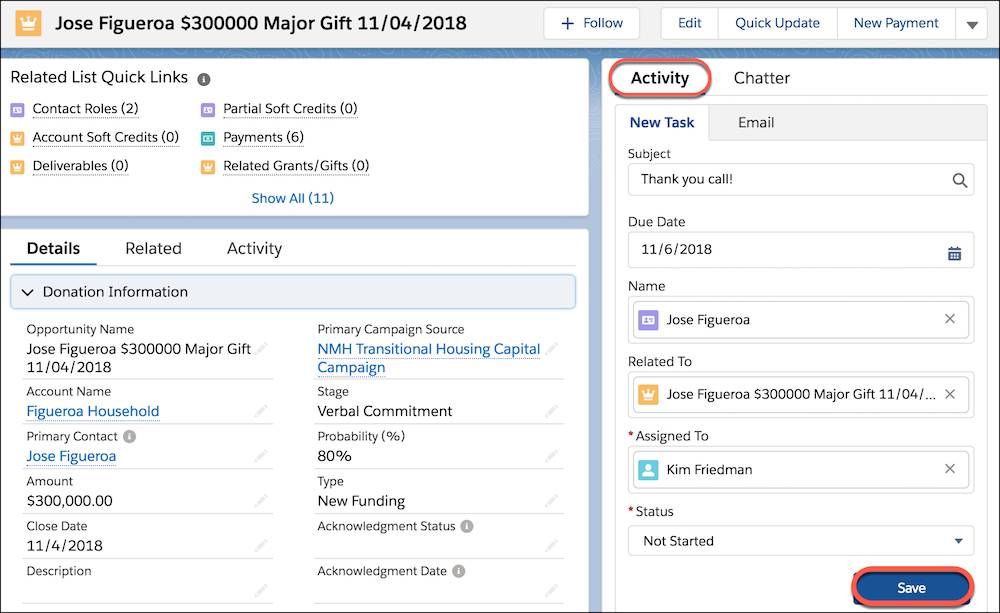Click inside the Subject input field
Image resolution: width=1000 pixels, height=613 pixels.
coord(770,179)
